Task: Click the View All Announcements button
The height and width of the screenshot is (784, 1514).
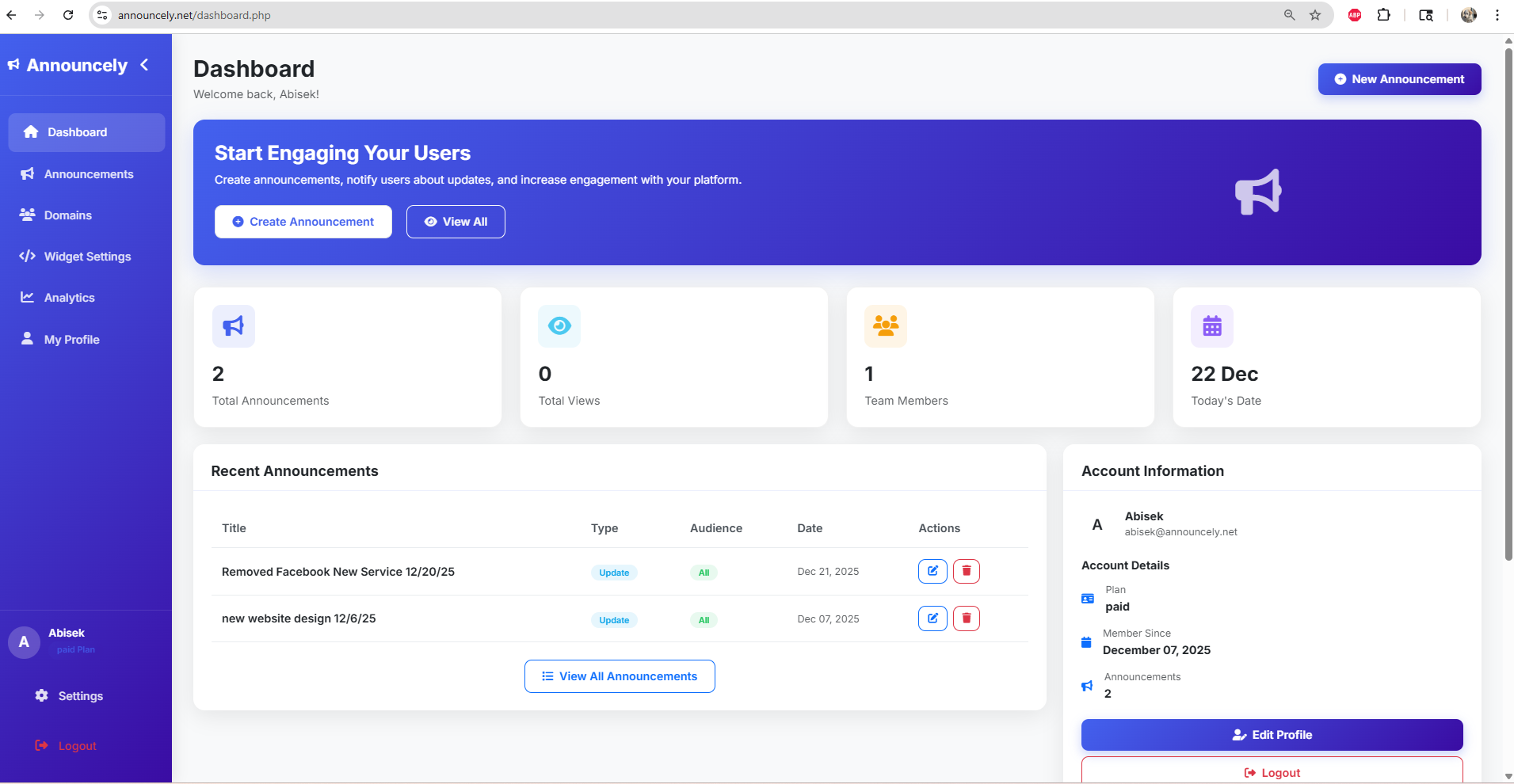Action: click(x=620, y=676)
